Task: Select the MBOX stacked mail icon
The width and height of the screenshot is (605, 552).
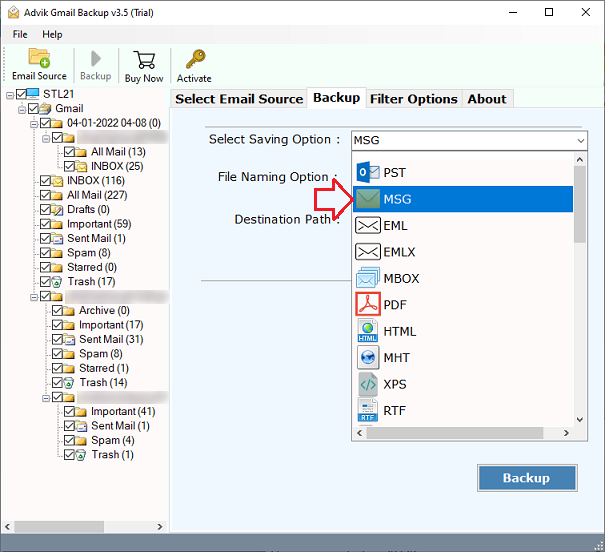Action: [x=368, y=278]
